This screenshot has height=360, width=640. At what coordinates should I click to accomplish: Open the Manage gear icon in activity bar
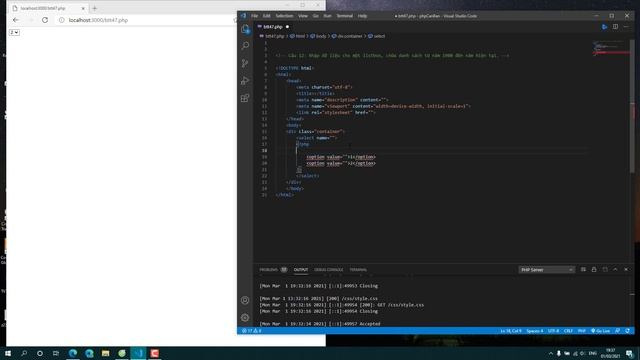coord(245,318)
